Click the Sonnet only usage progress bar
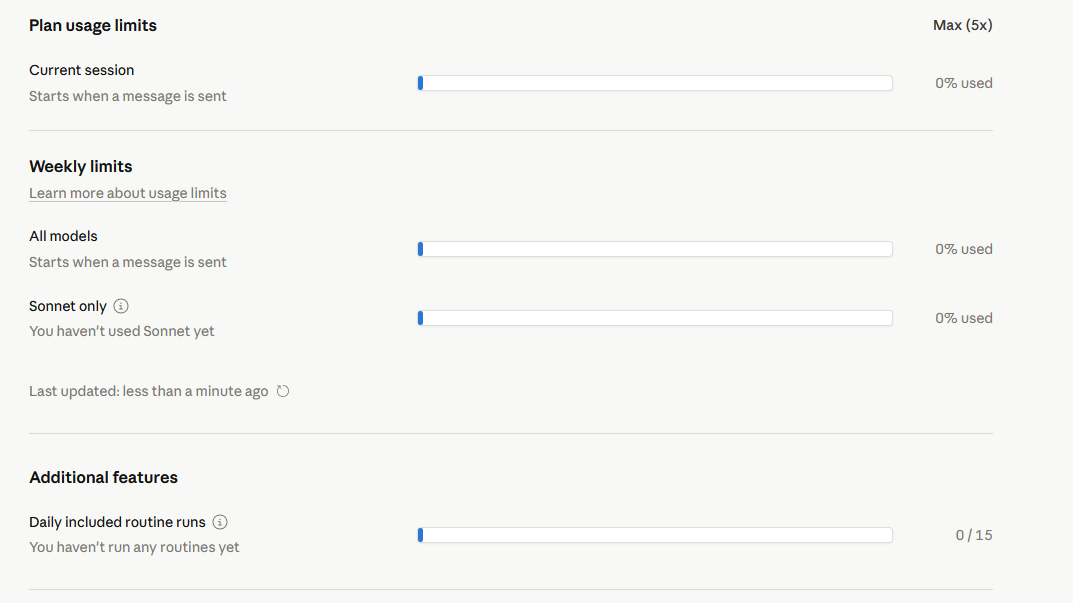Image resolution: width=1073 pixels, height=603 pixels. pos(655,318)
